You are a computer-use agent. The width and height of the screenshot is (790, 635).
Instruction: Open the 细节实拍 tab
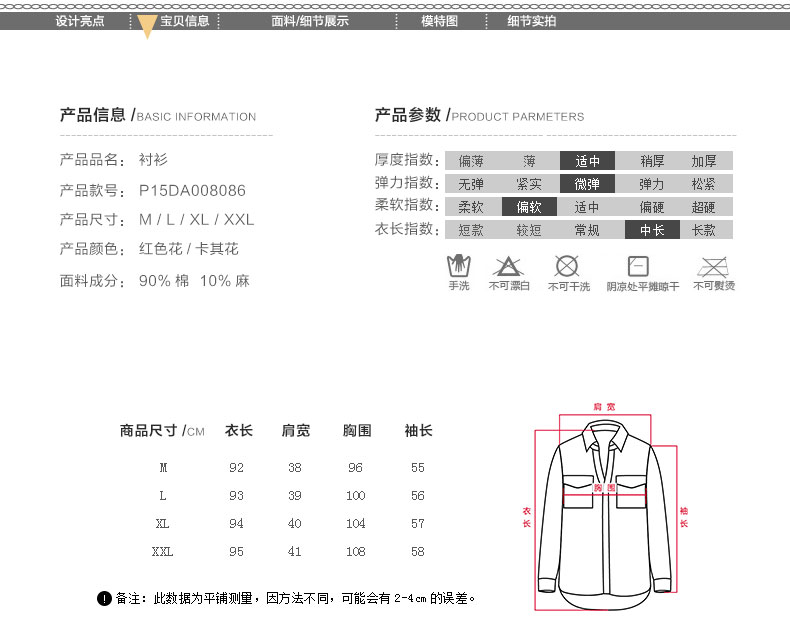tap(532, 21)
